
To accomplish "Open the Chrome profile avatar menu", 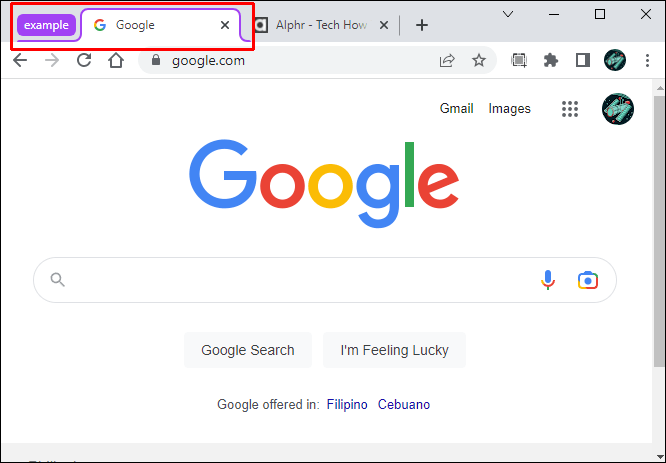I will [x=615, y=60].
